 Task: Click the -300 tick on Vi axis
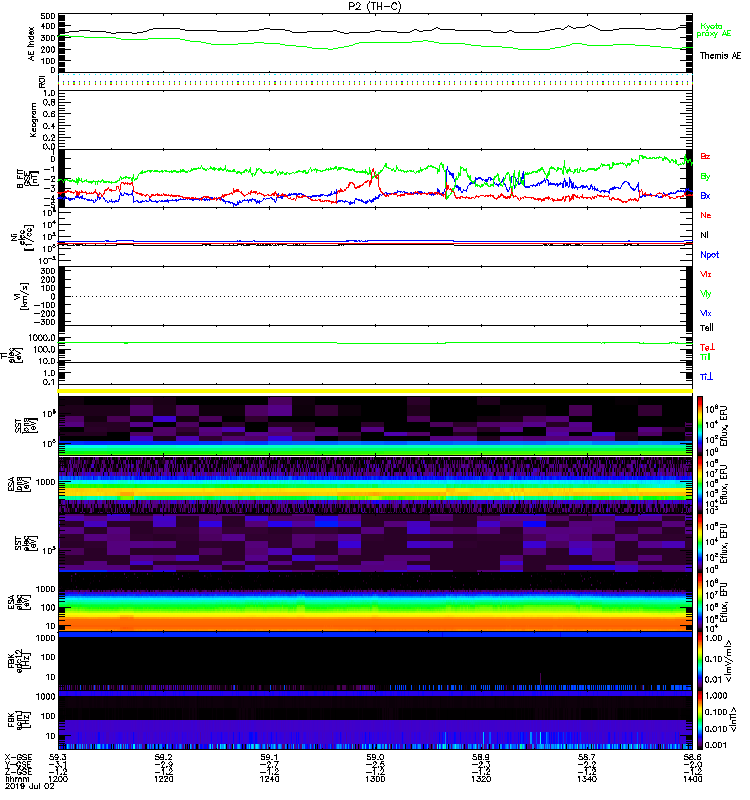pos(44,322)
